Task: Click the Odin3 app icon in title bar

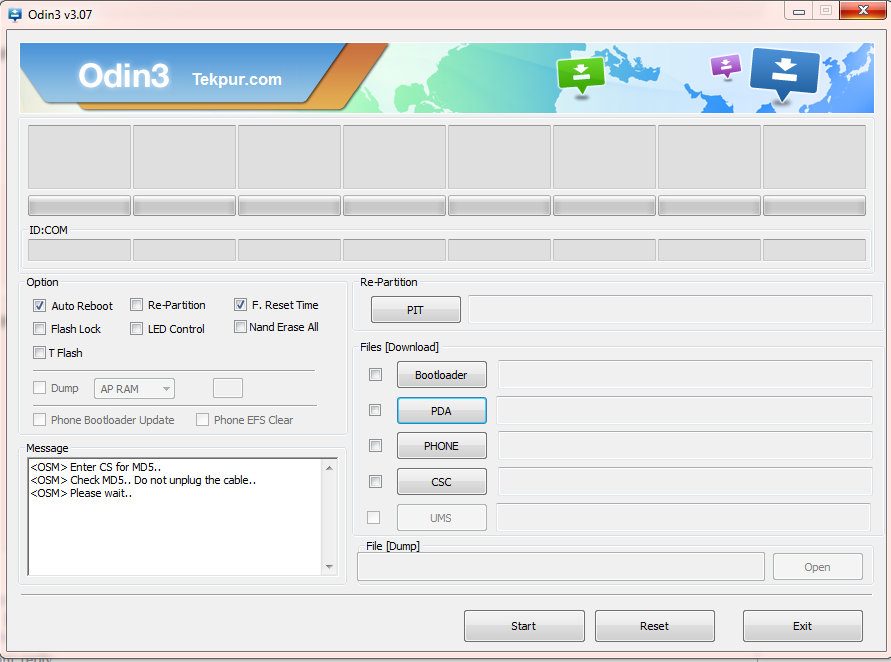Action: click(x=15, y=14)
